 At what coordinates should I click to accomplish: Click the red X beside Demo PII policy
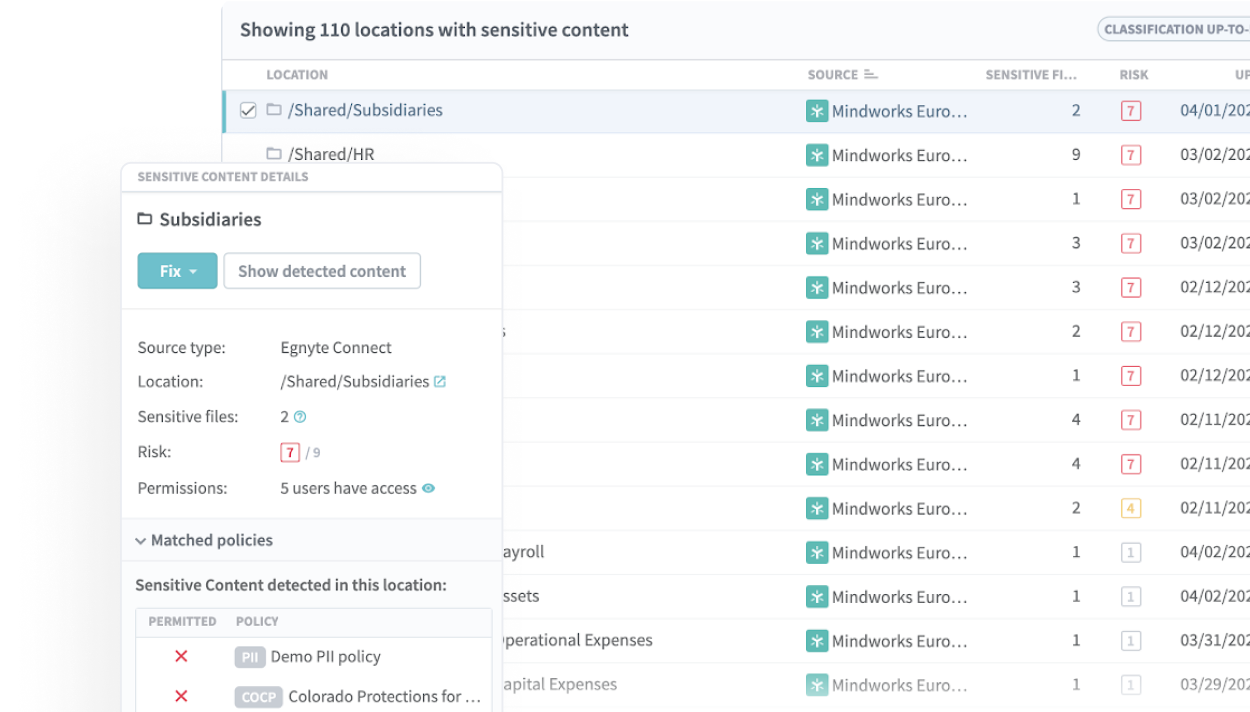click(x=181, y=657)
